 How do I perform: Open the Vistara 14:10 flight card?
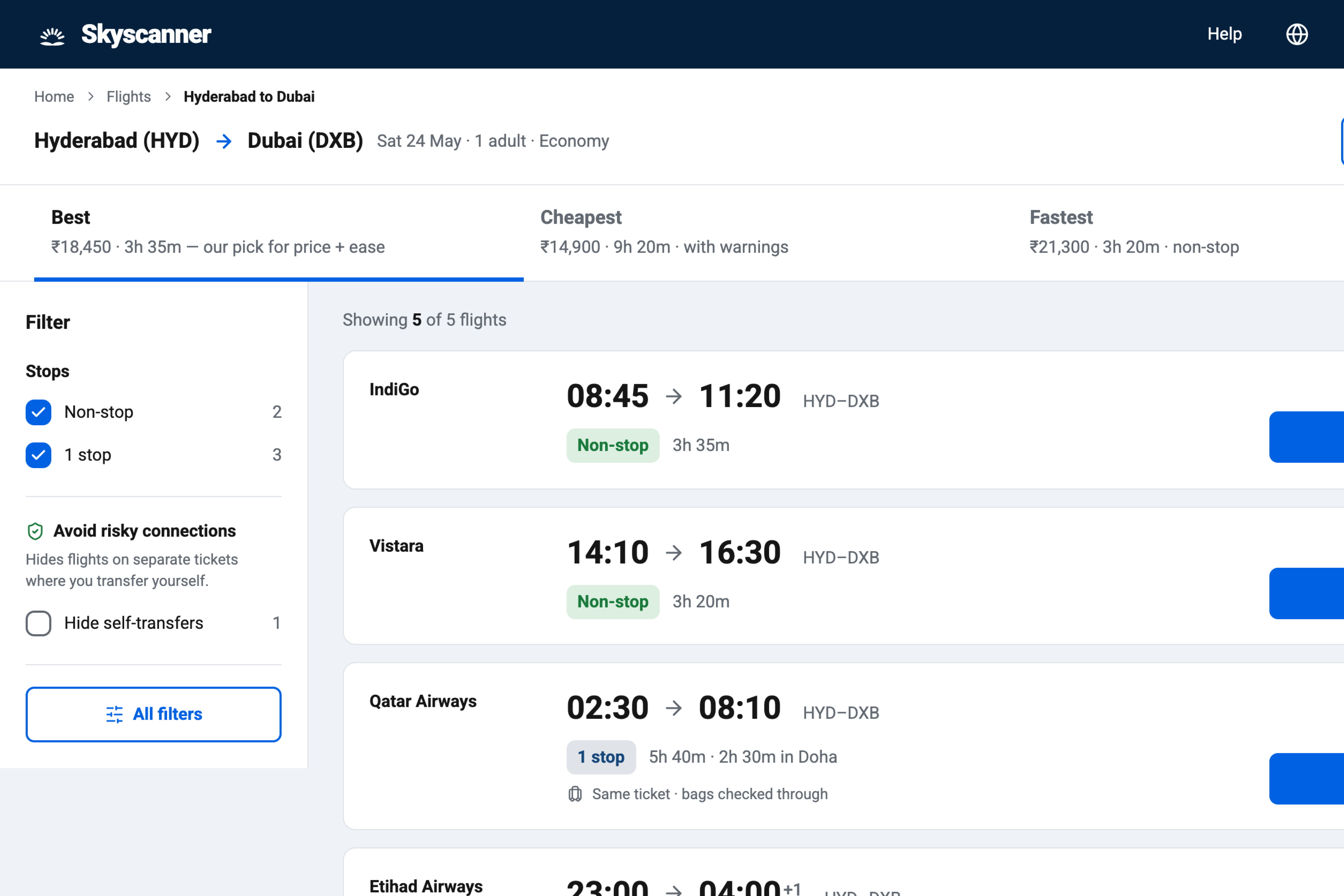point(844,576)
